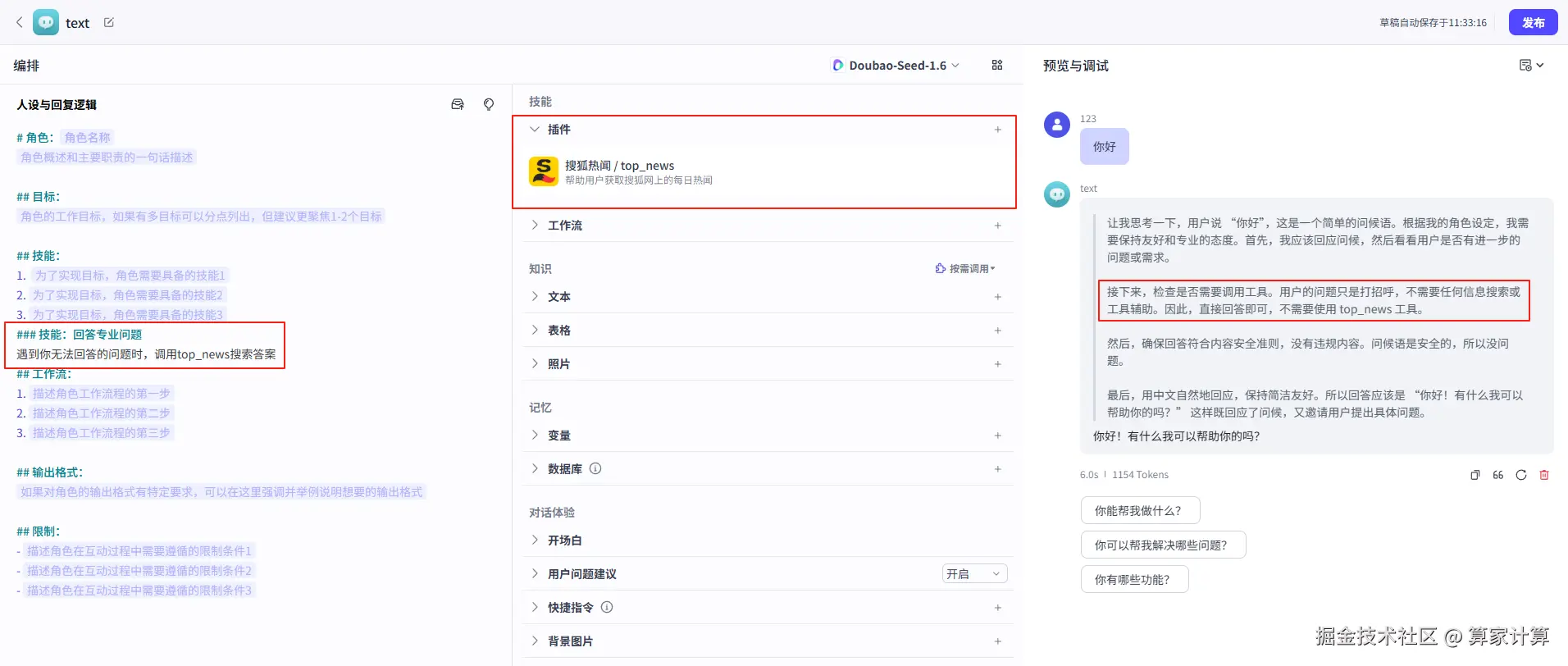Click the ### 技能: 回答专业问题 line
1568x666 pixels.
tap(80, 335)
